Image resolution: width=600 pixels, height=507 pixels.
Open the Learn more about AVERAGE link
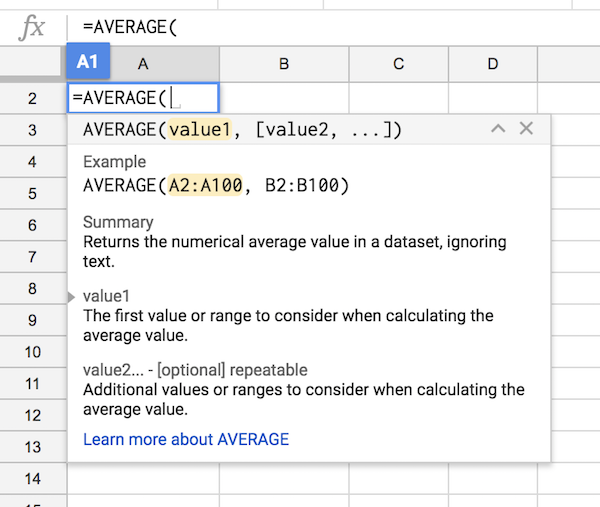click(x=186, y=439)
